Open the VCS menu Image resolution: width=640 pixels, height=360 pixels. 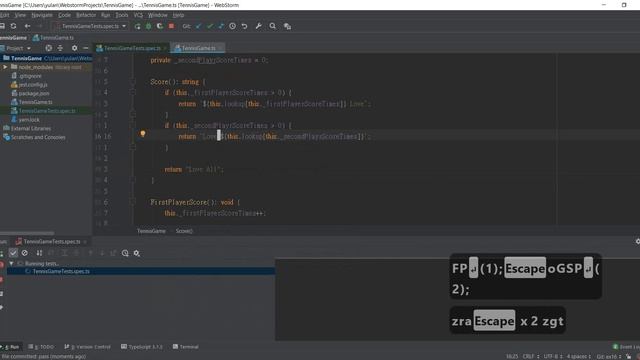(138, 15)
